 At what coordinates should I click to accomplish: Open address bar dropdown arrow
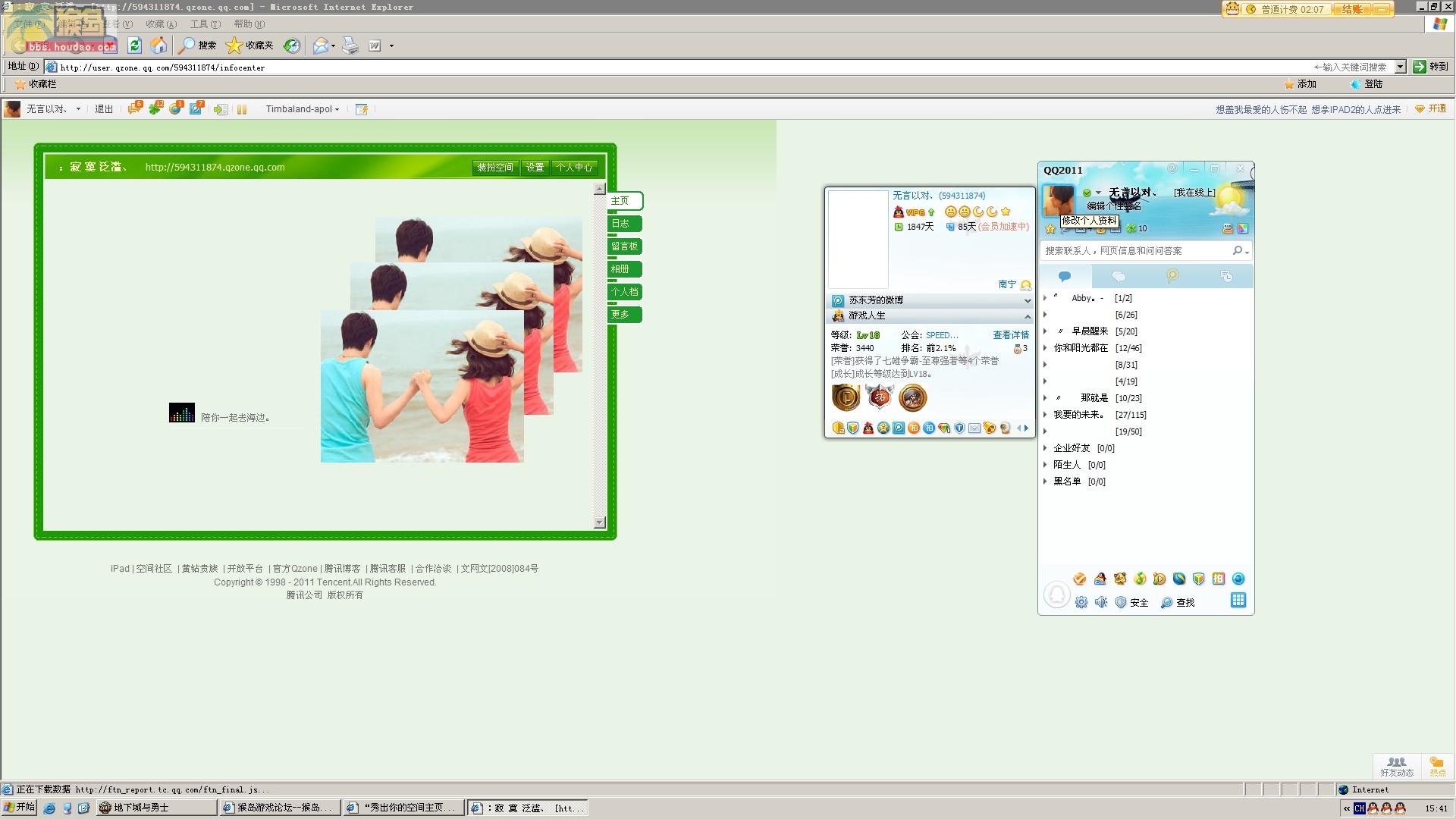click(1401, 67)
